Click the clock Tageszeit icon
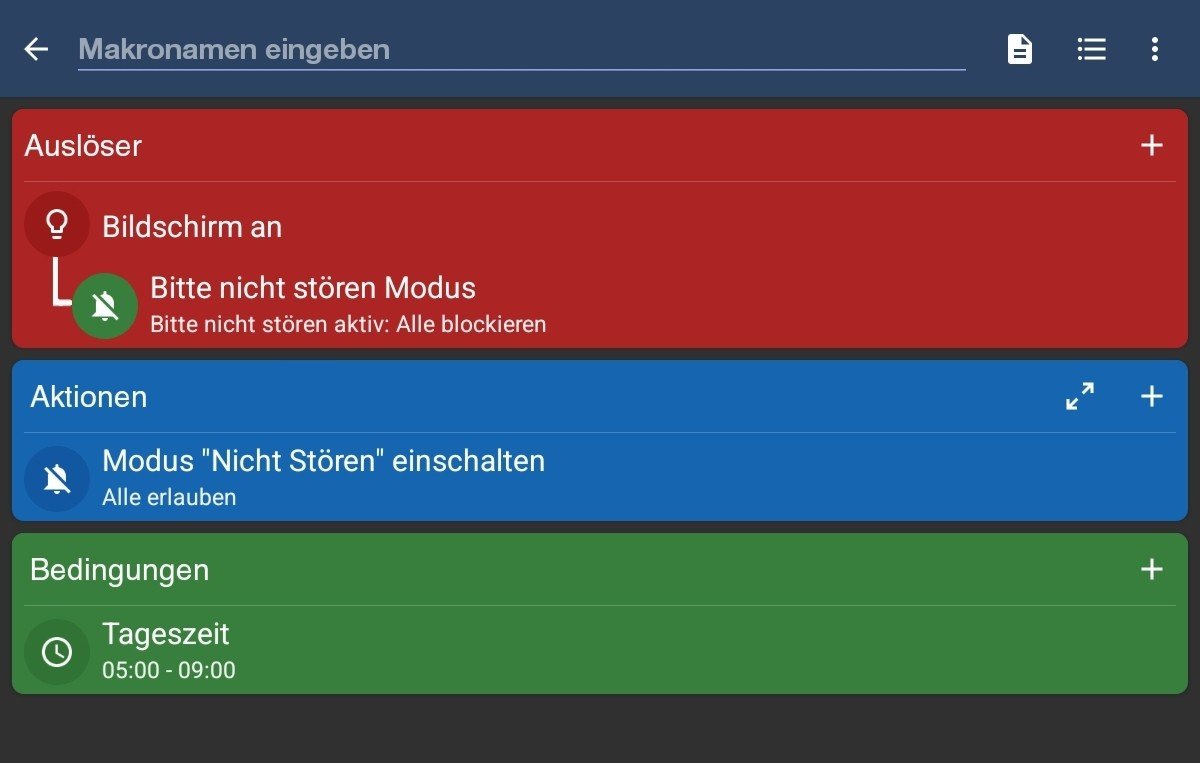 pyautogui.click(x=57, y=652)
